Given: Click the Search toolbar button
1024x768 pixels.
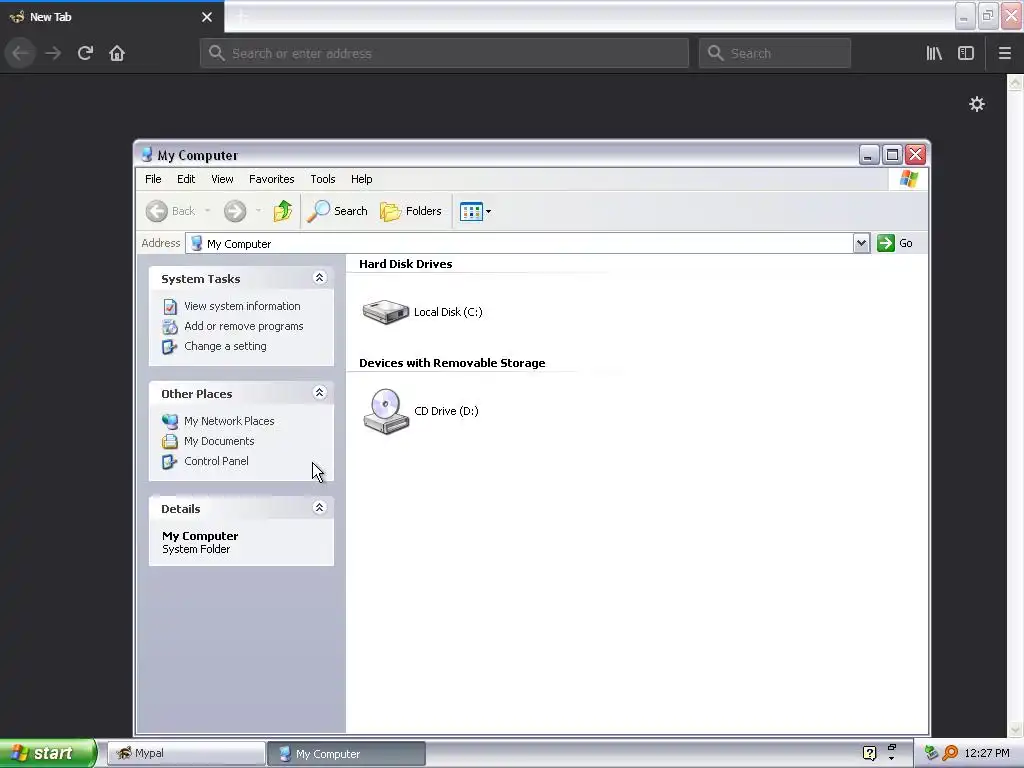Looking at the screenshot, I should click(x=337, y=211).
